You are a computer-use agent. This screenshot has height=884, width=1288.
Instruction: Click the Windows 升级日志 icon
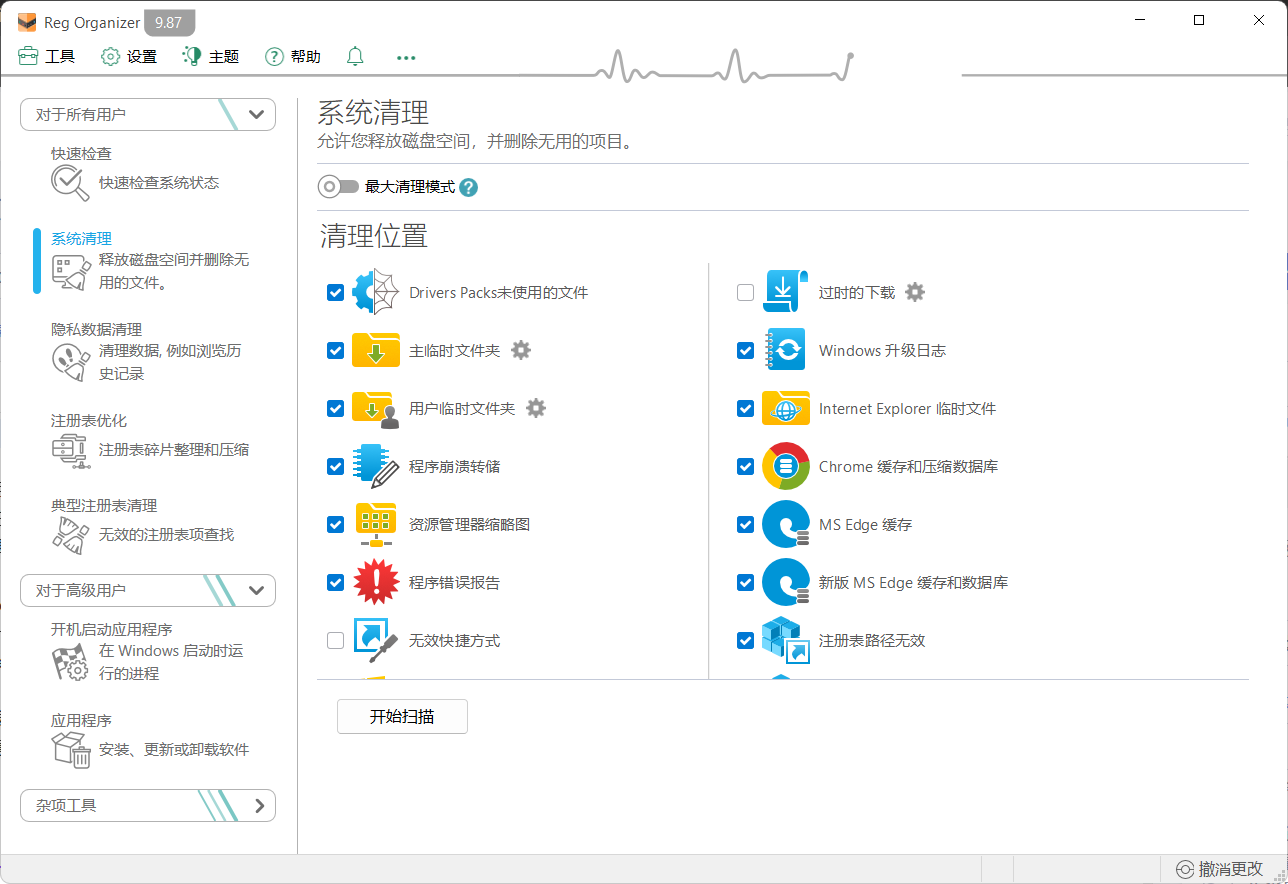point(785,350)
